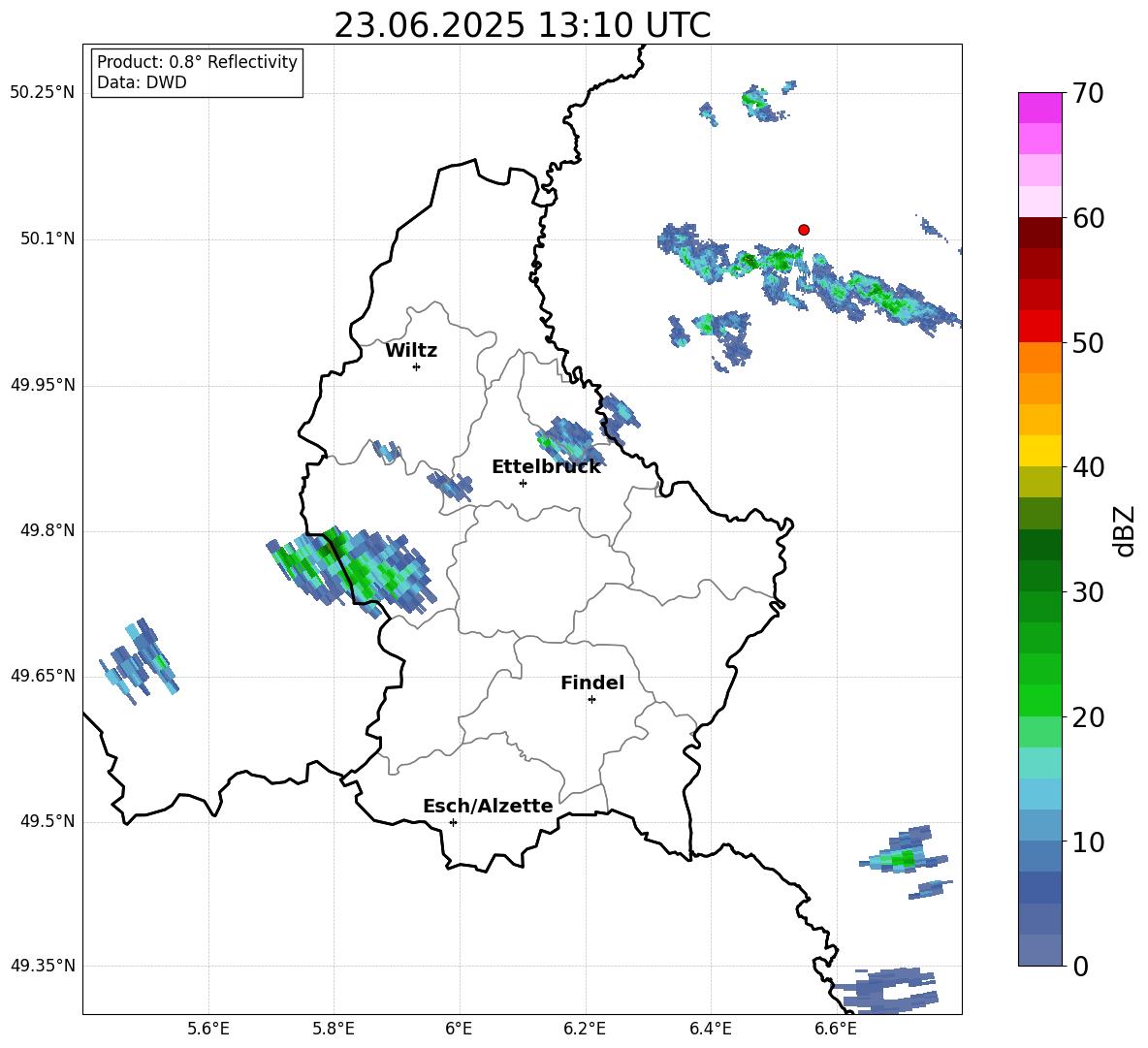This screenshot has height=1048, width=1148.
Task: Click the Findel station label
Action: pos(592,683)
